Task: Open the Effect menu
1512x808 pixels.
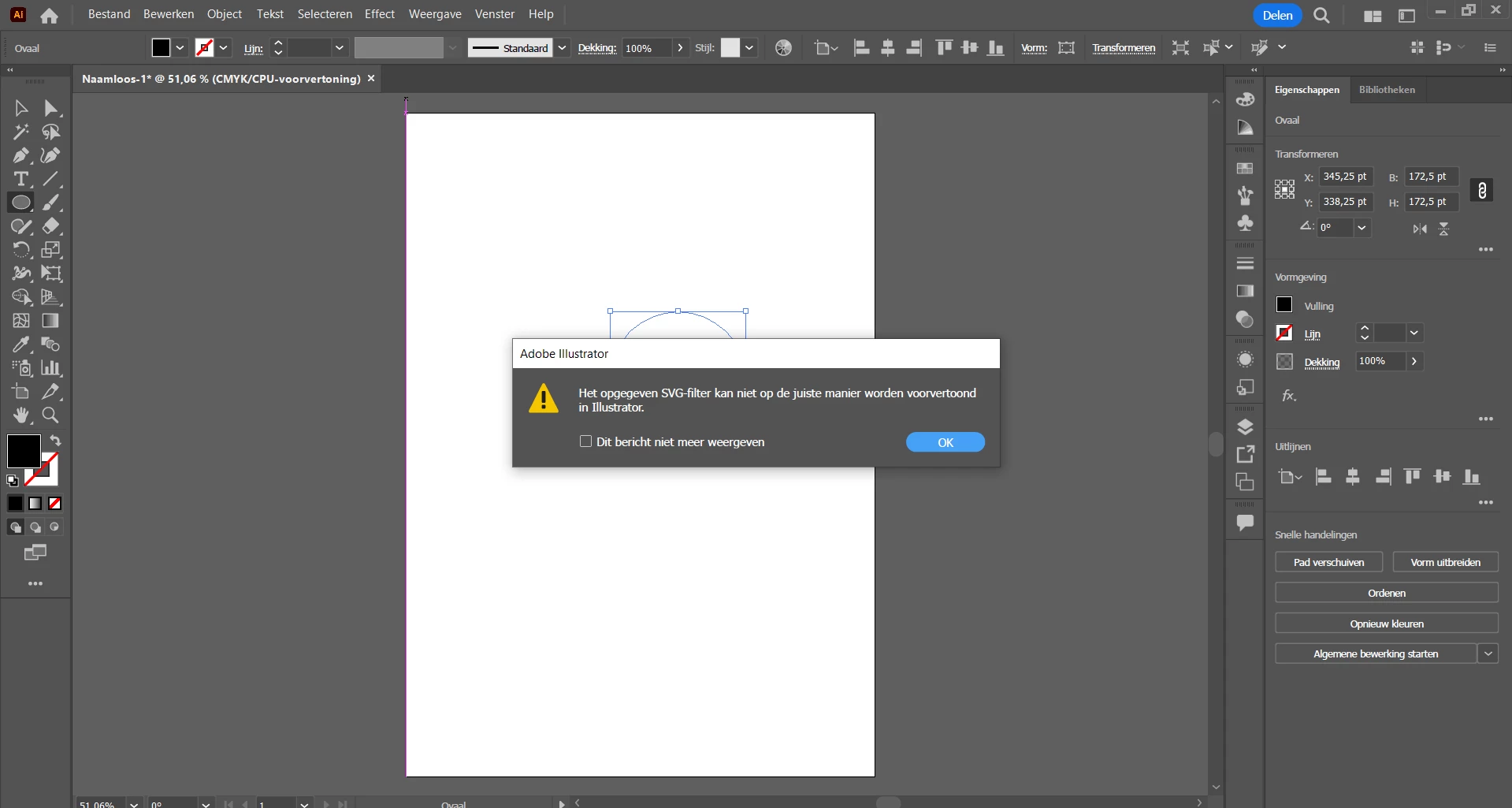Action: (x=380, y=14)
